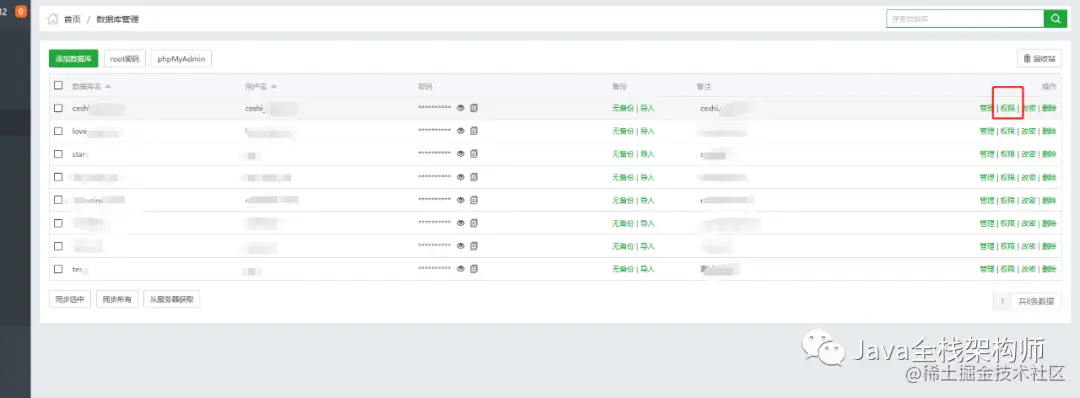Open 权限 for the ceshi database
1080x398 pixels.
[x=1008, y=108]
